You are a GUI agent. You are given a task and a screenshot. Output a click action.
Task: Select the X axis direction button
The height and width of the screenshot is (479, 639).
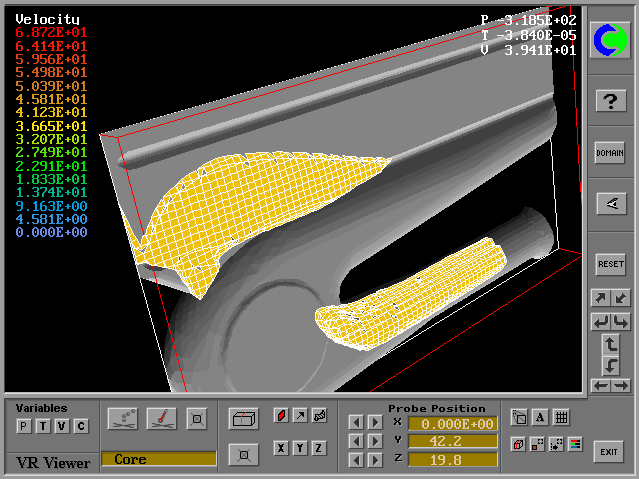coord(282,448)
